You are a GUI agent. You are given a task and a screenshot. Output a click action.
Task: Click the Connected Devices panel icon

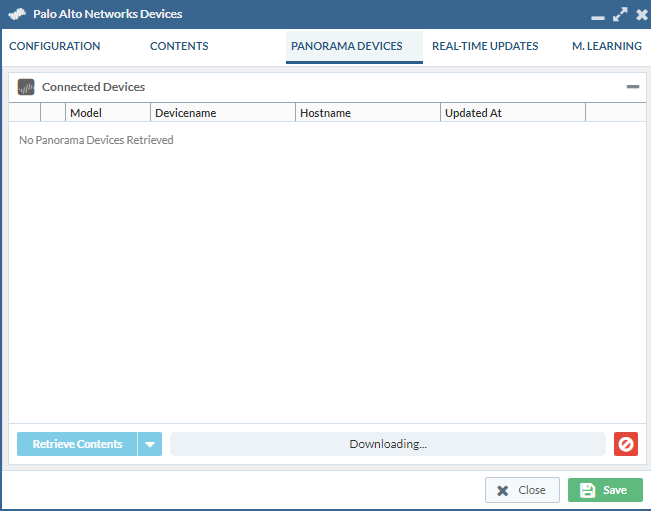(26, 87)
